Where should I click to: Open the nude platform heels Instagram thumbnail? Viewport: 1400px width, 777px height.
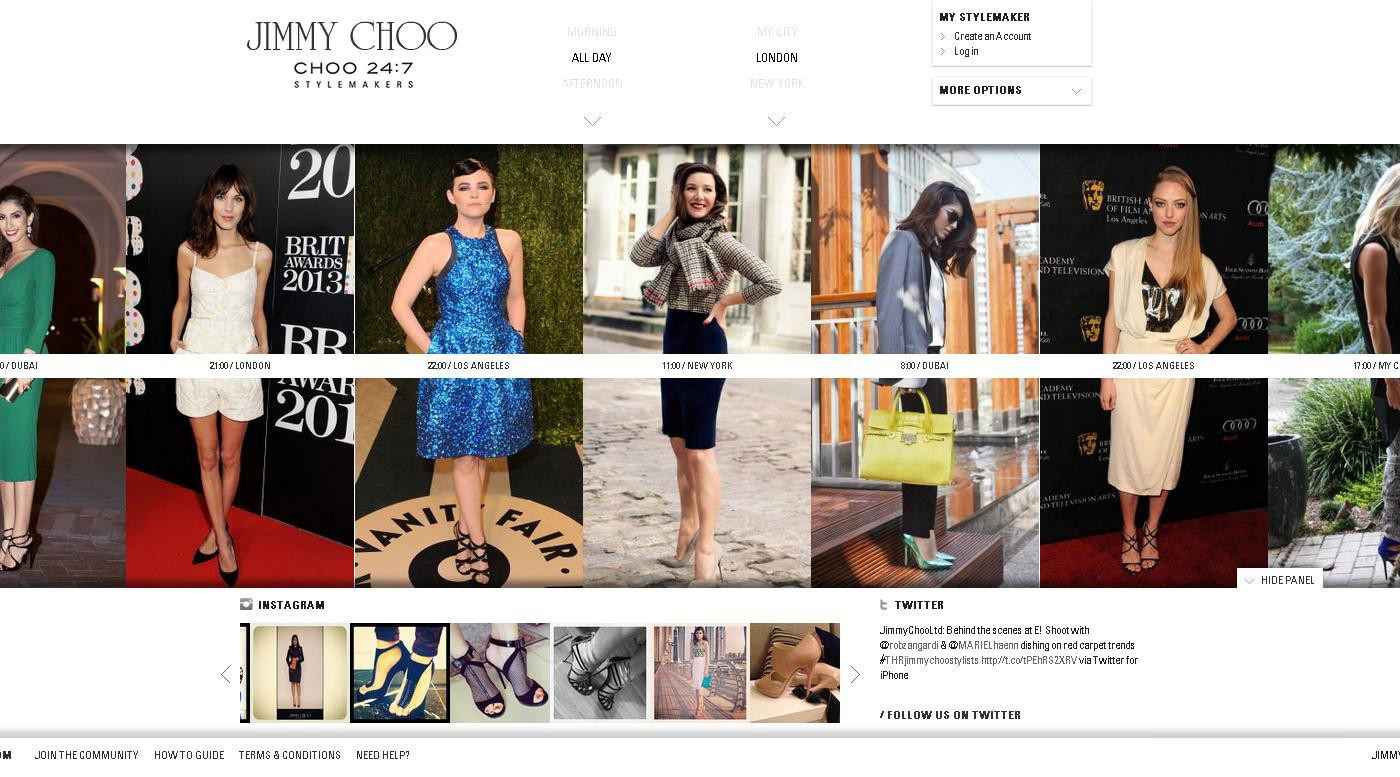coord(795,673)
